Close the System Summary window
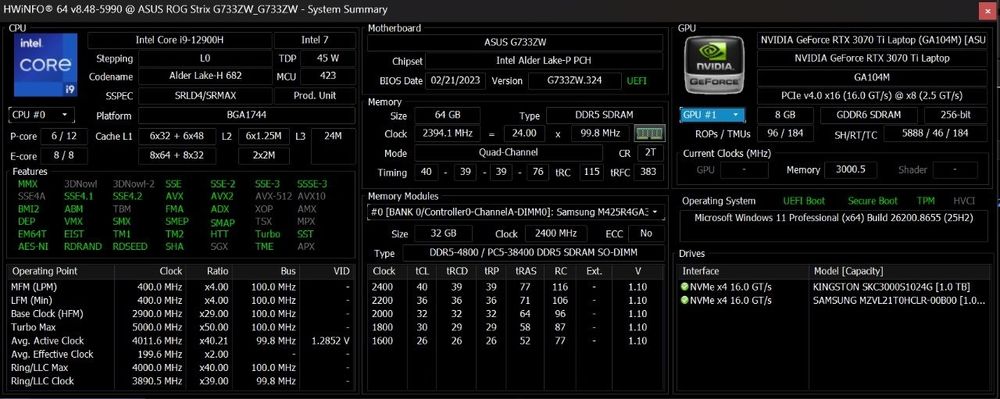Screen dimensions: 1000x399 pyautogui.click(x=986, y=10)
